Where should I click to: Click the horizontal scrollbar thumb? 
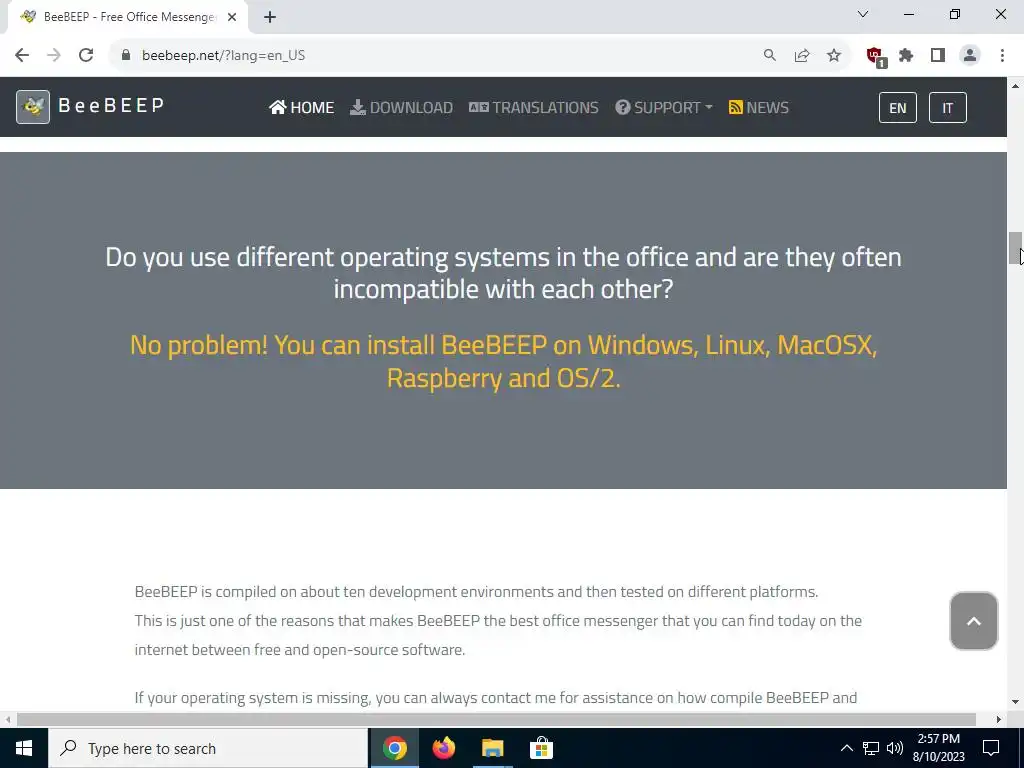[496, 719]
